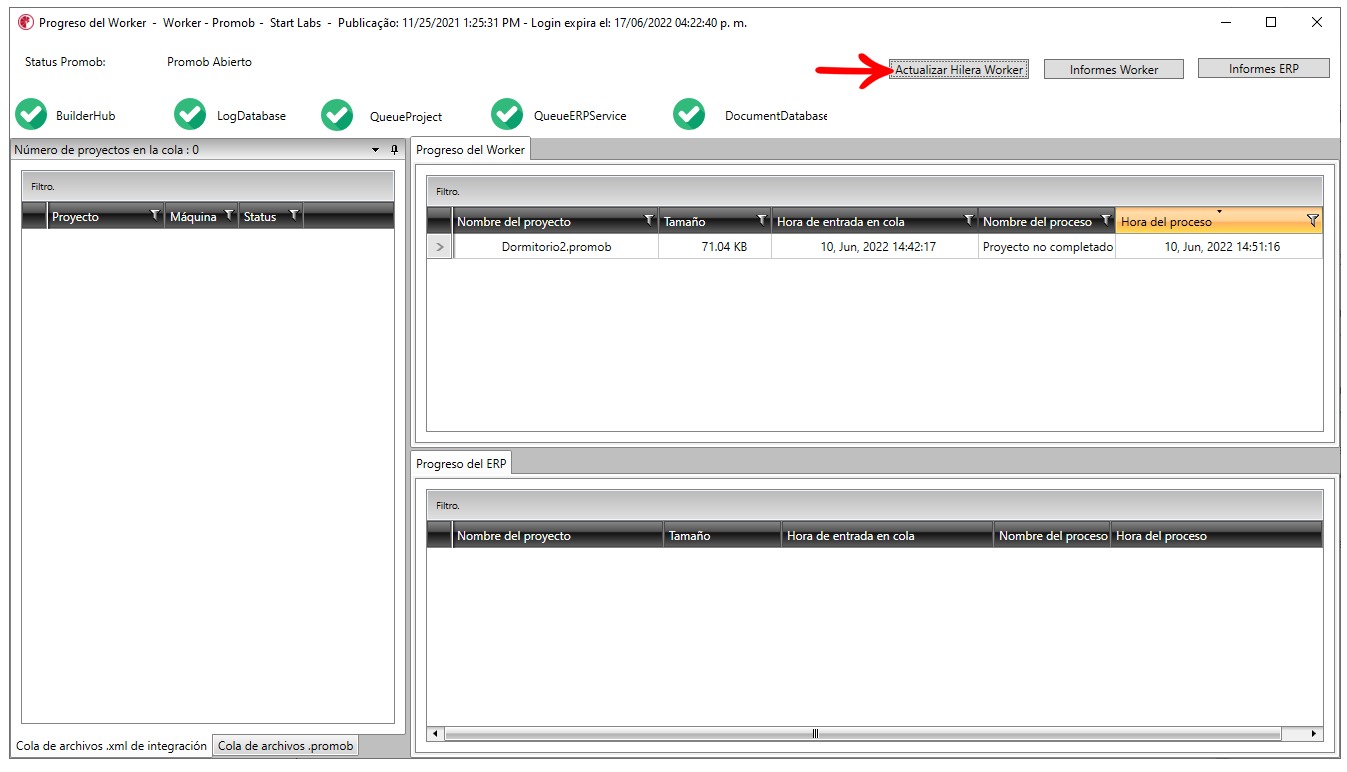Click the Filtro bar in Progreso del ERP
This screenshot has width=1347, height=772.
point(875,505)
